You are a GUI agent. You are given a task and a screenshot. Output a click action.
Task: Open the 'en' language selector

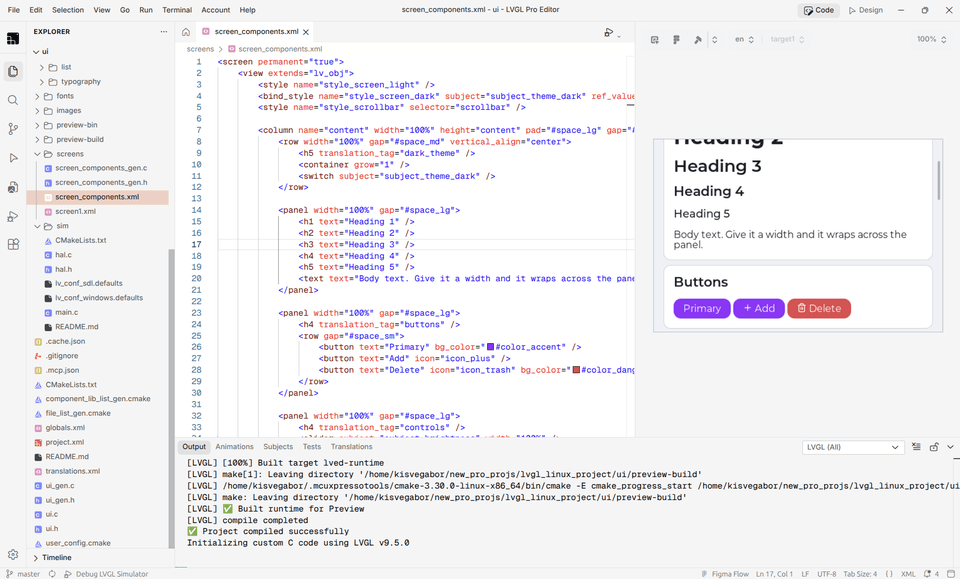click(744, 39)
